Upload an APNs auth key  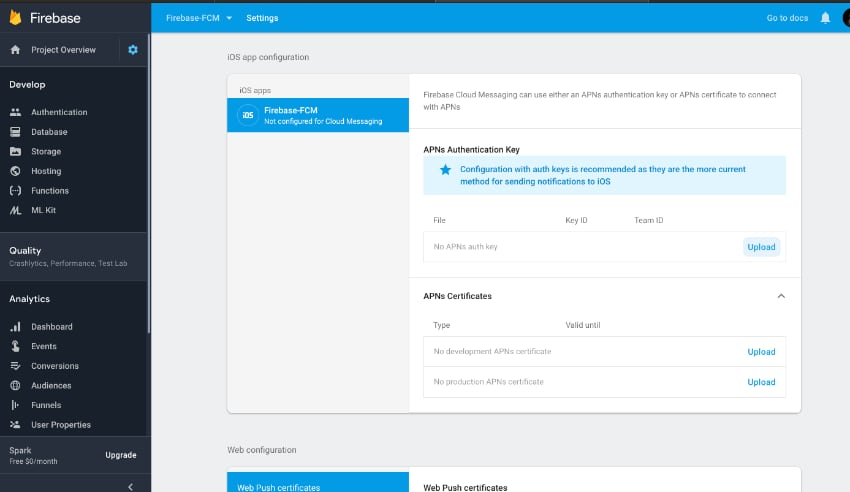(761, 247)
